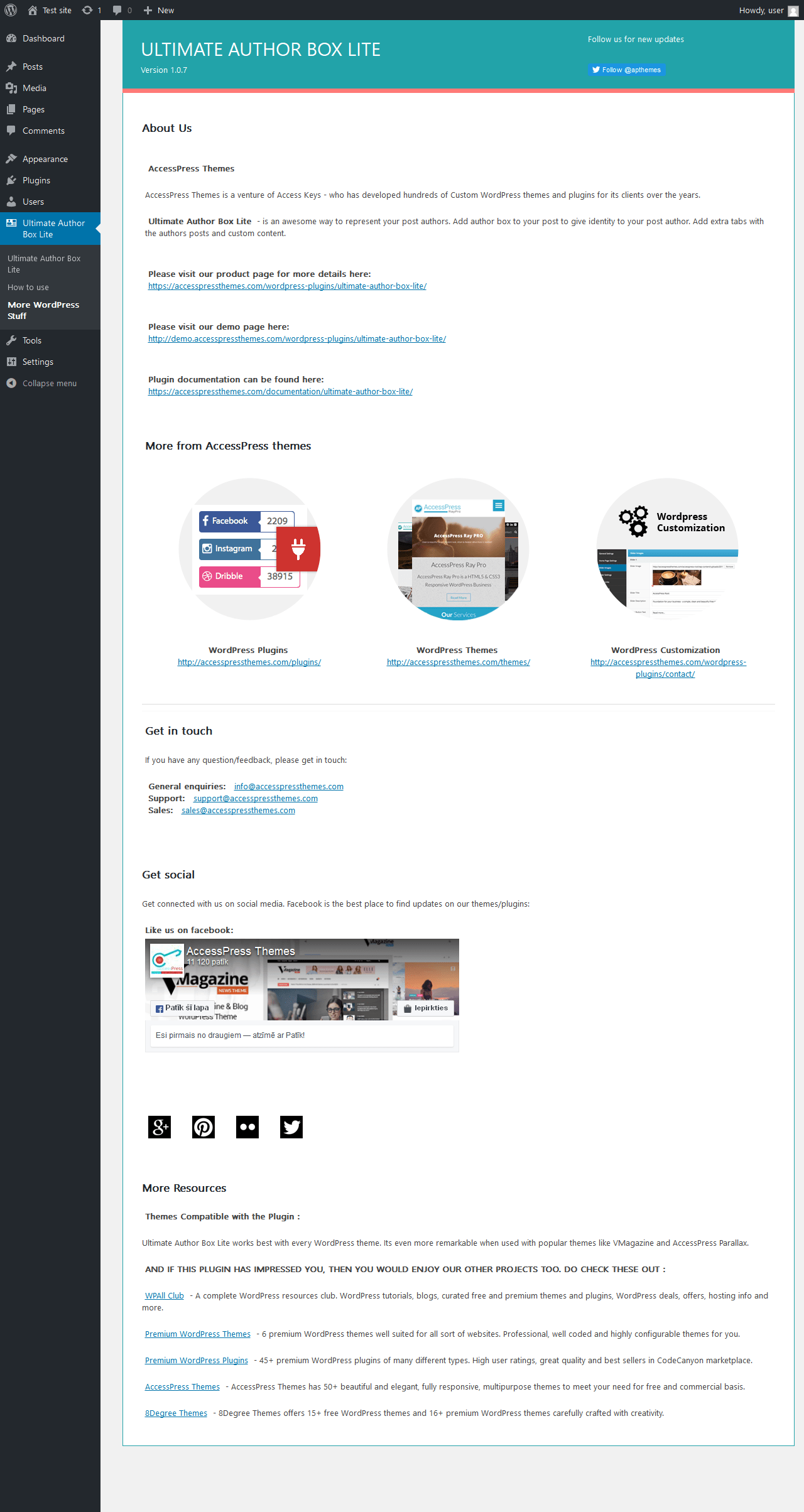Open the product page link
804x1512 pixels.
click(287, 286)
